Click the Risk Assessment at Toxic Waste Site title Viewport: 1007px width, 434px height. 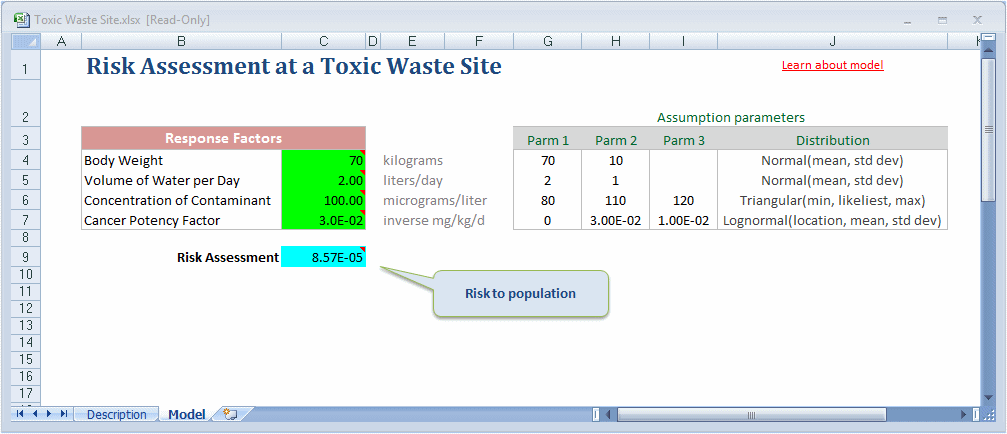pos(293,67)
